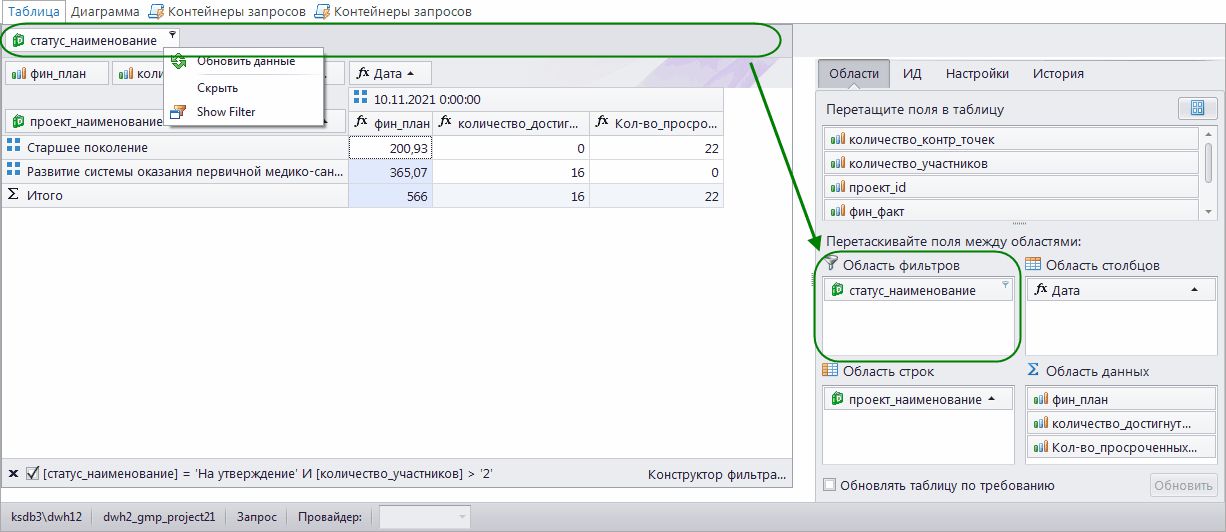Click the filter icon in Область фильтров field

(1006, 286)
